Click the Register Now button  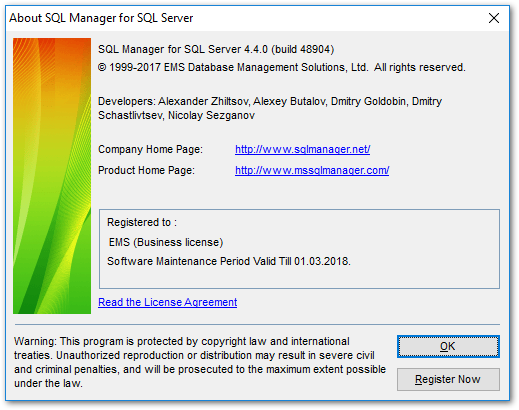[x=448, y=379]
